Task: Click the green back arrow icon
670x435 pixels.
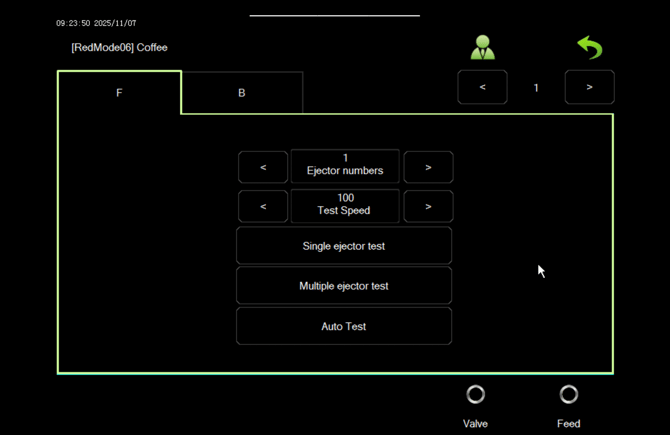Action: pyautogui.click(x=590, y=47)
